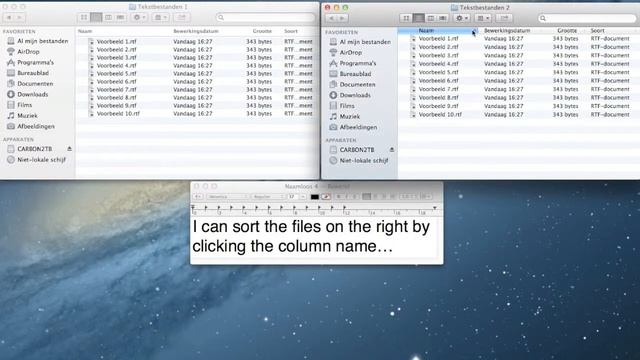
Task: Open the black text color swatch in TextEdit
Action: click(x=315, y=197)
